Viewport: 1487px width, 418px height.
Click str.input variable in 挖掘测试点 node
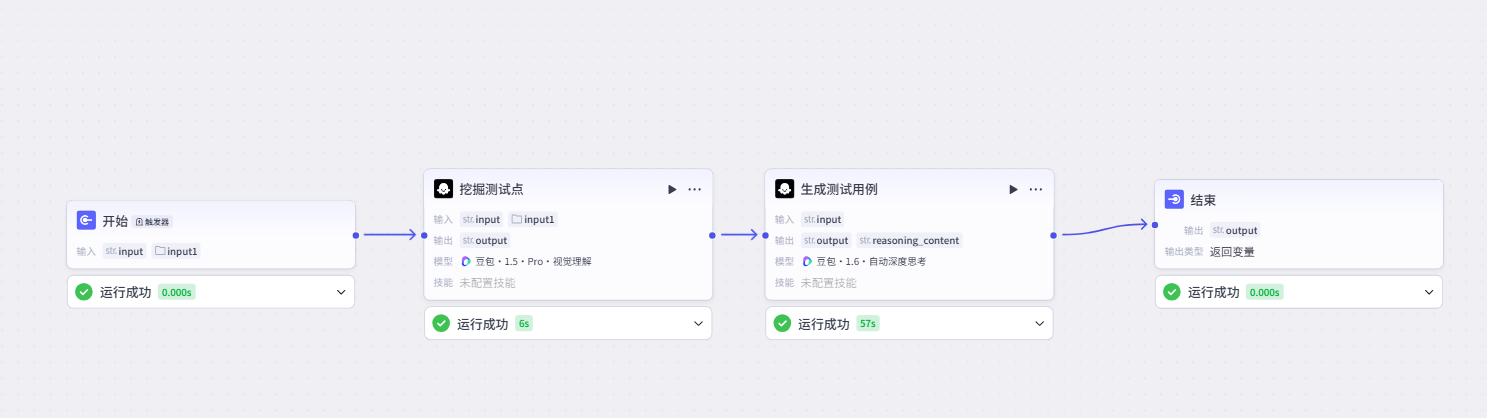(x=482, y=219)
